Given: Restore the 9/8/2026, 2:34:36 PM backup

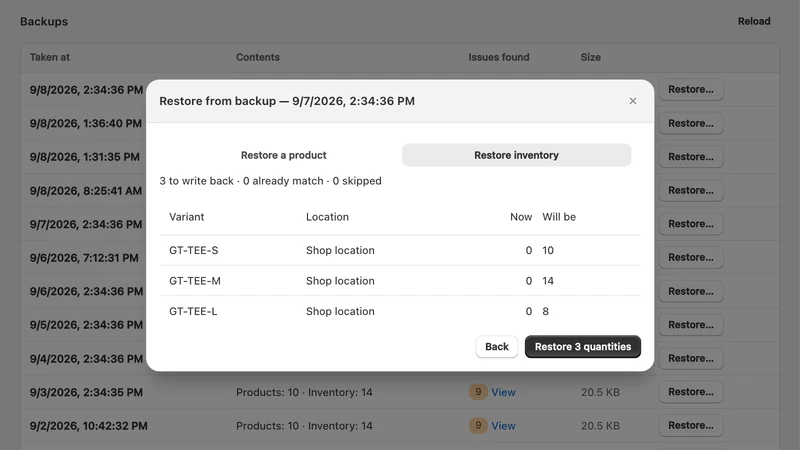Looking at the screenshot, I should [691, 89].
